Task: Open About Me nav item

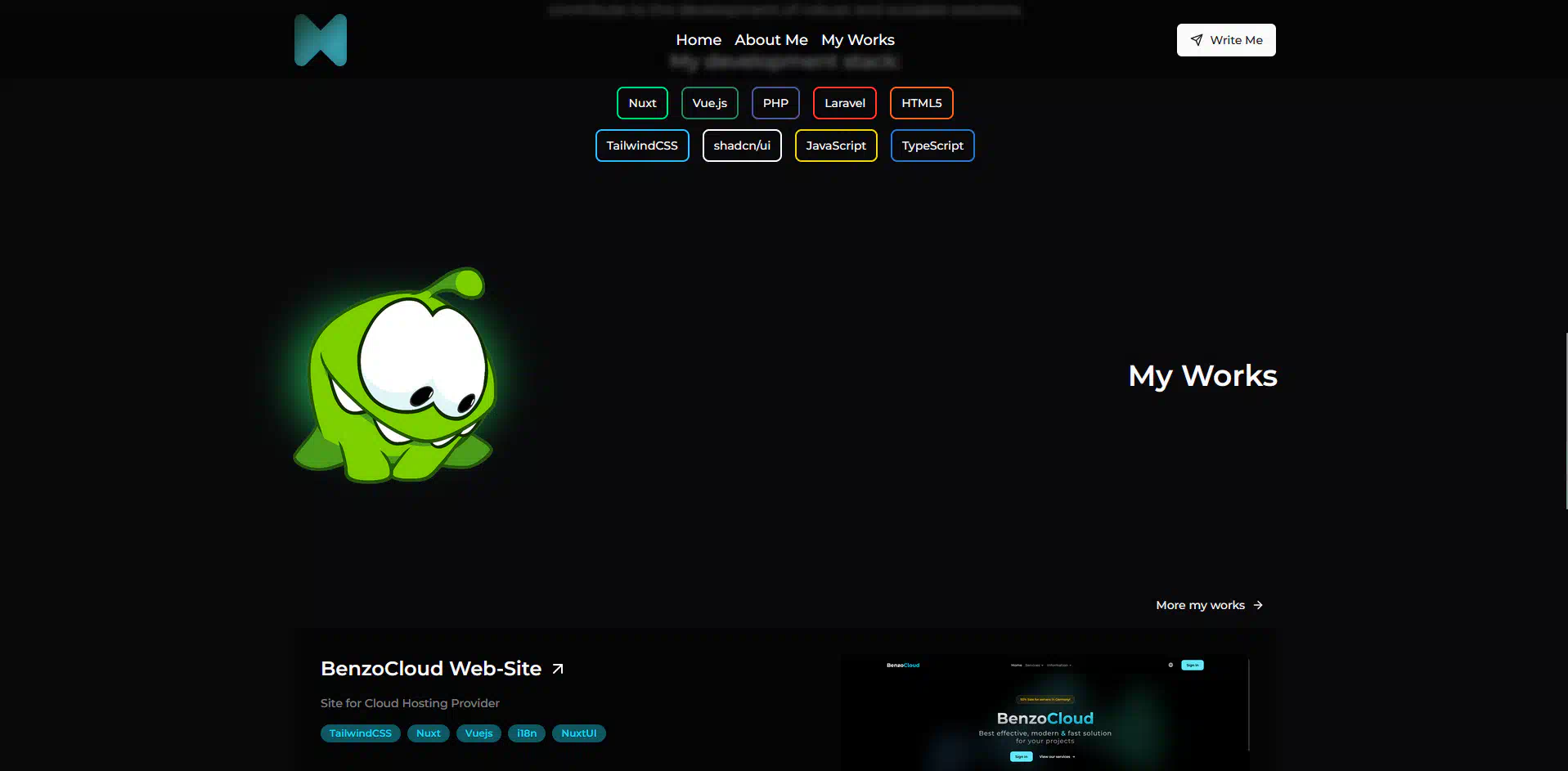Action: point(771,40)
